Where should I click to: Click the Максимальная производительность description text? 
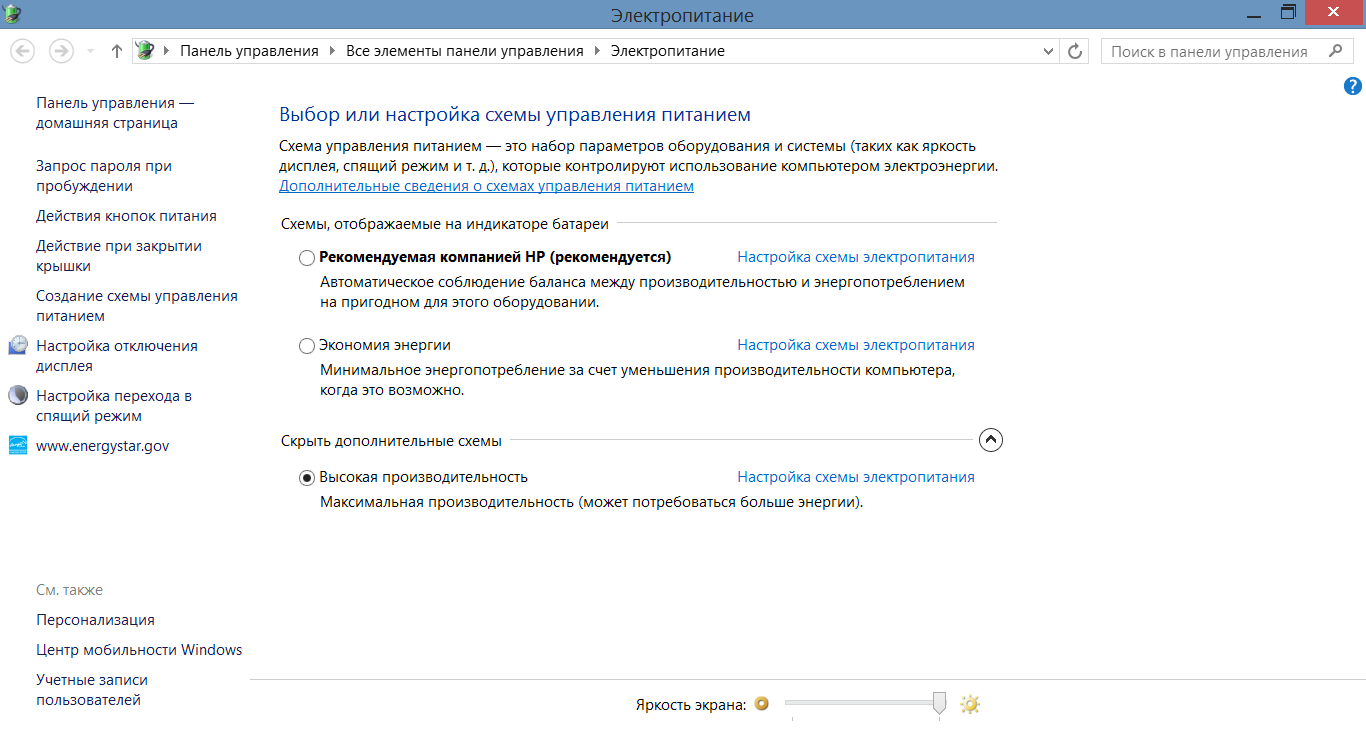[x=591, y=502]
